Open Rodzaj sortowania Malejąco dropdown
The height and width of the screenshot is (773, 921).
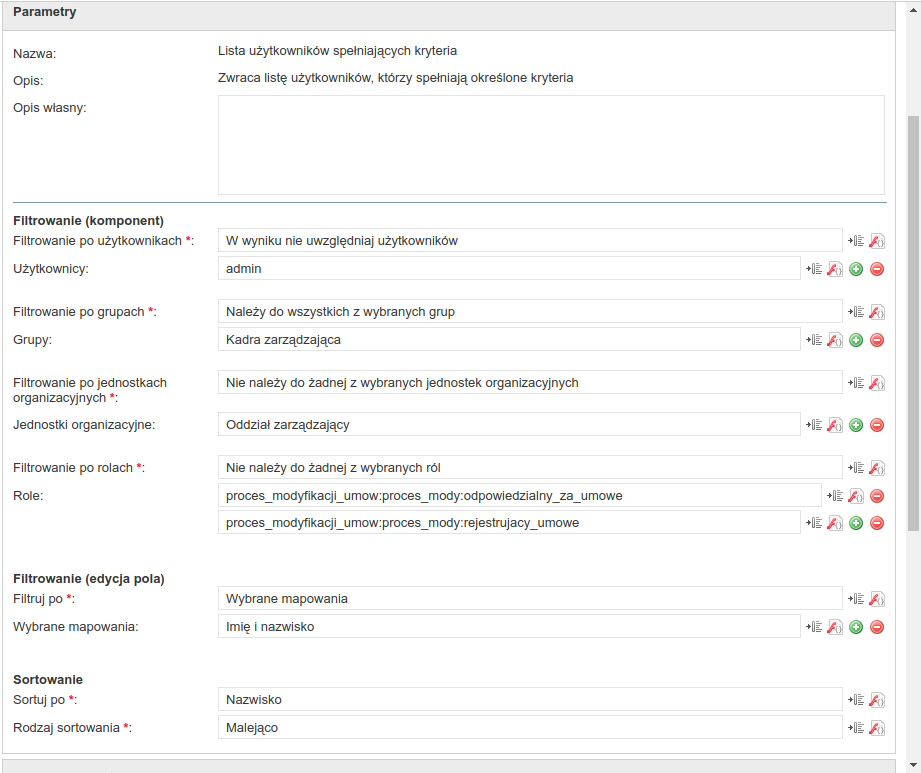click(530, 728)
